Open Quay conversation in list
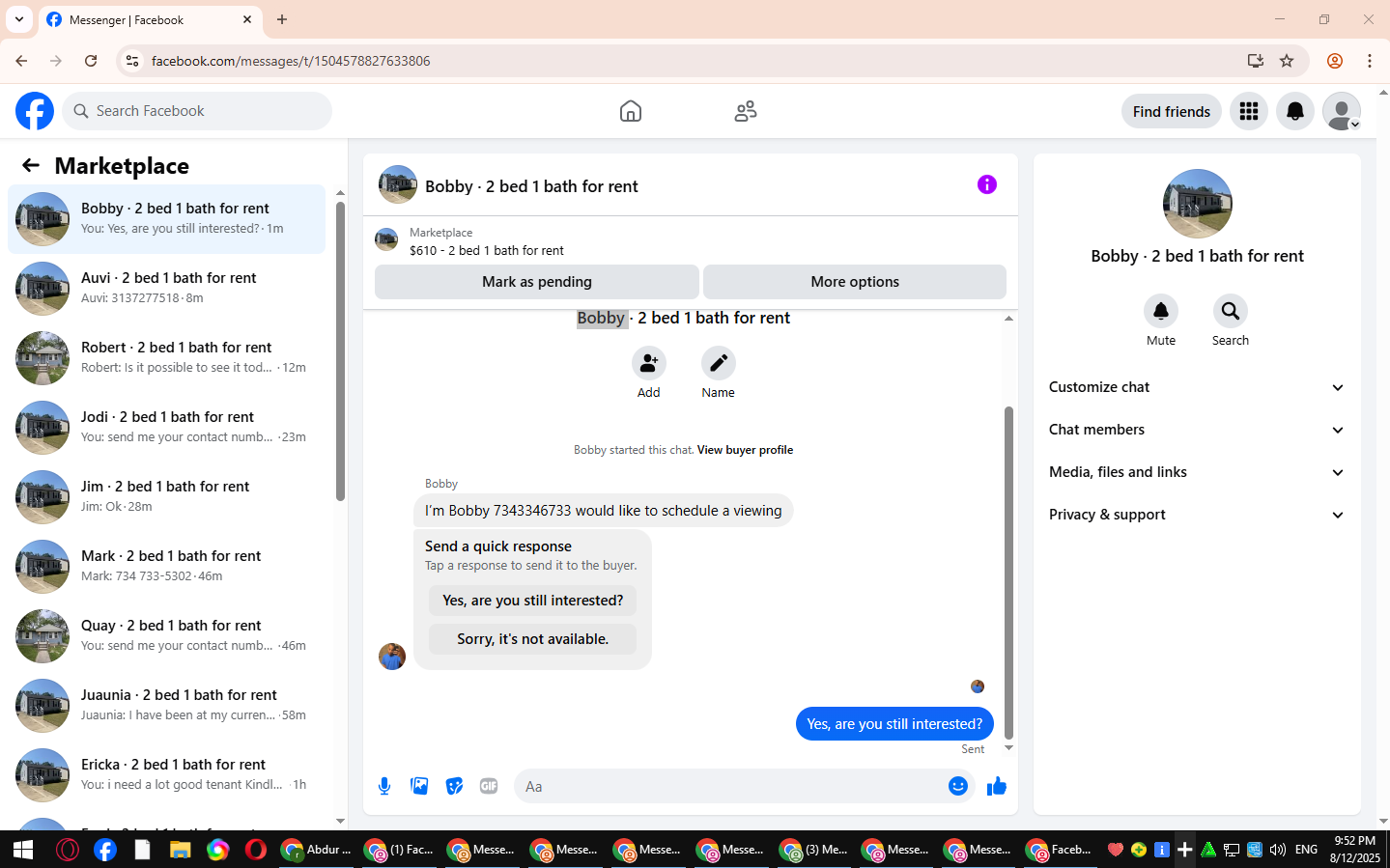This screenshot has width=1390, height=868. [x=166, y=636]
